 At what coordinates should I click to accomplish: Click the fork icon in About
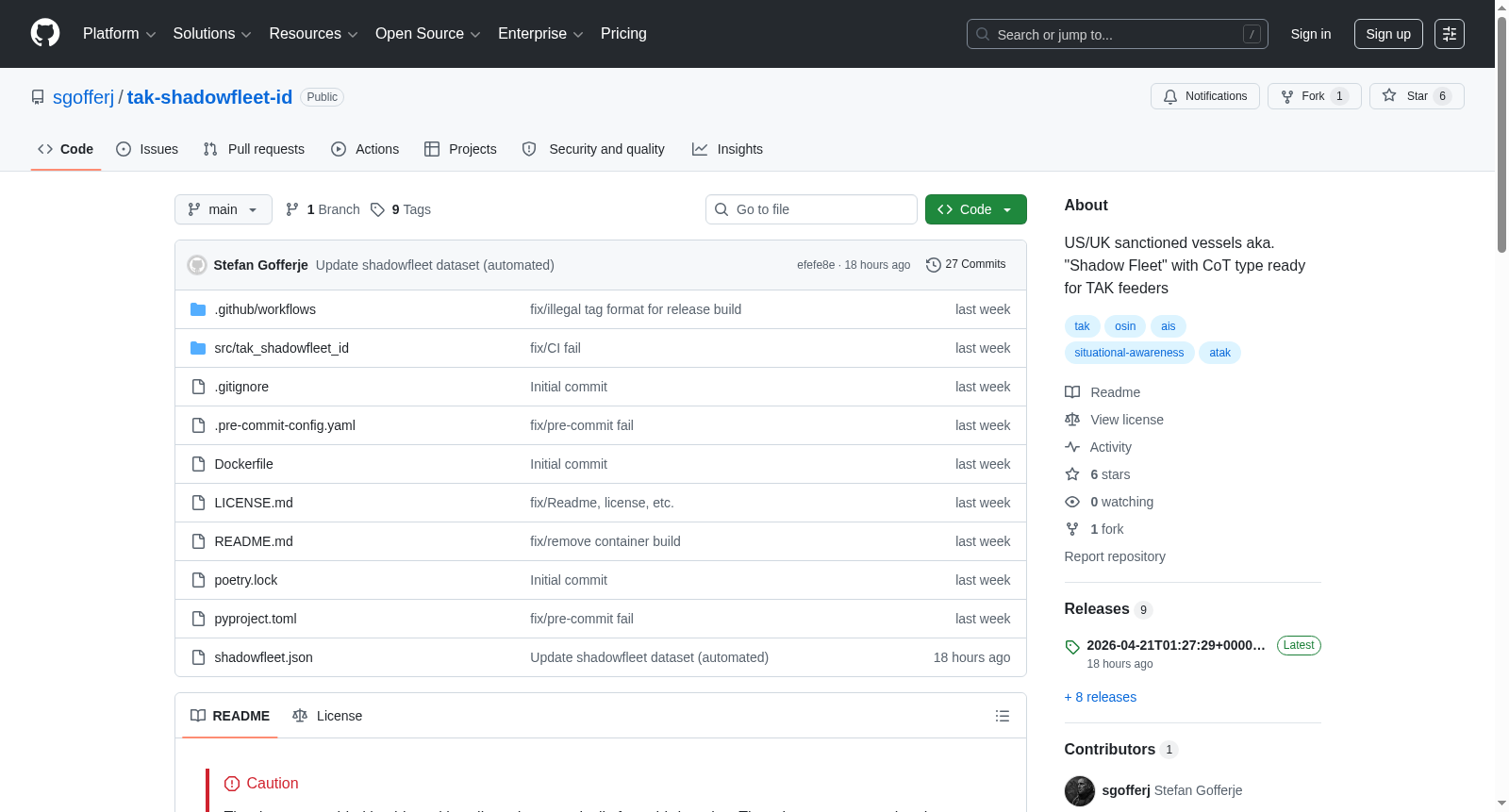[x=1072, y=529]
